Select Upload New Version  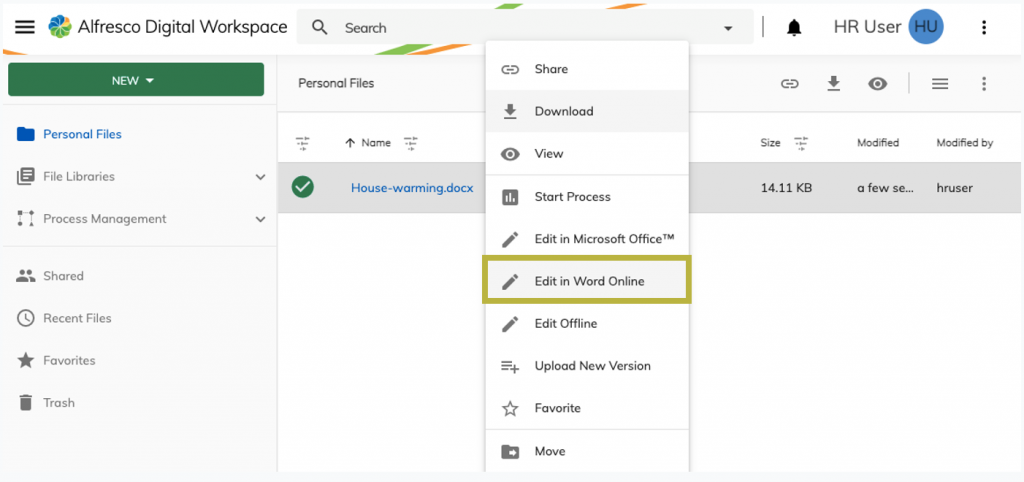(587, 366)
